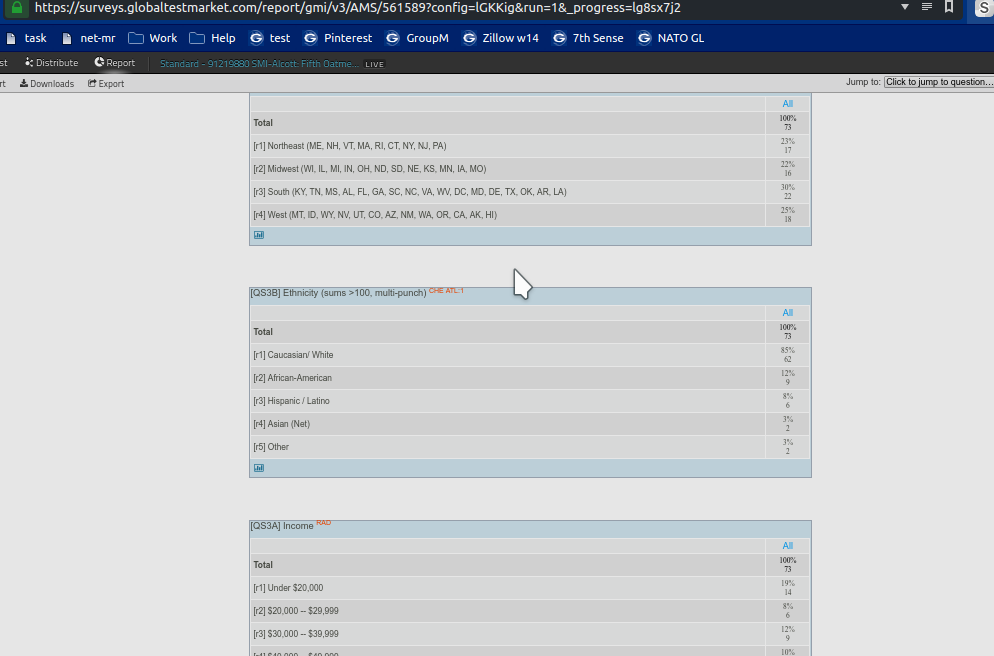994x656 pixels.
Task: Click the URL in the address bar
Action: [x=358, y=8]
